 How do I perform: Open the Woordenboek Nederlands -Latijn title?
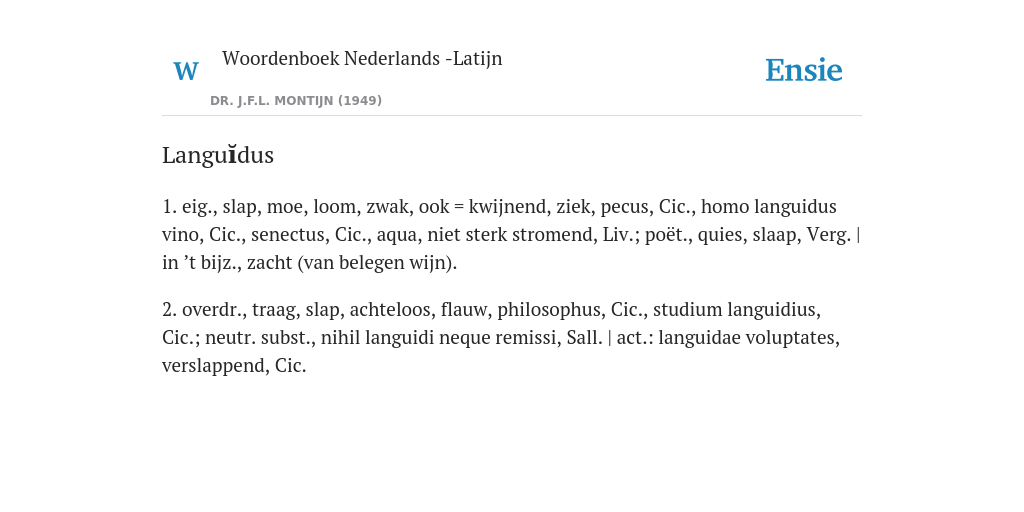(362, 58)
